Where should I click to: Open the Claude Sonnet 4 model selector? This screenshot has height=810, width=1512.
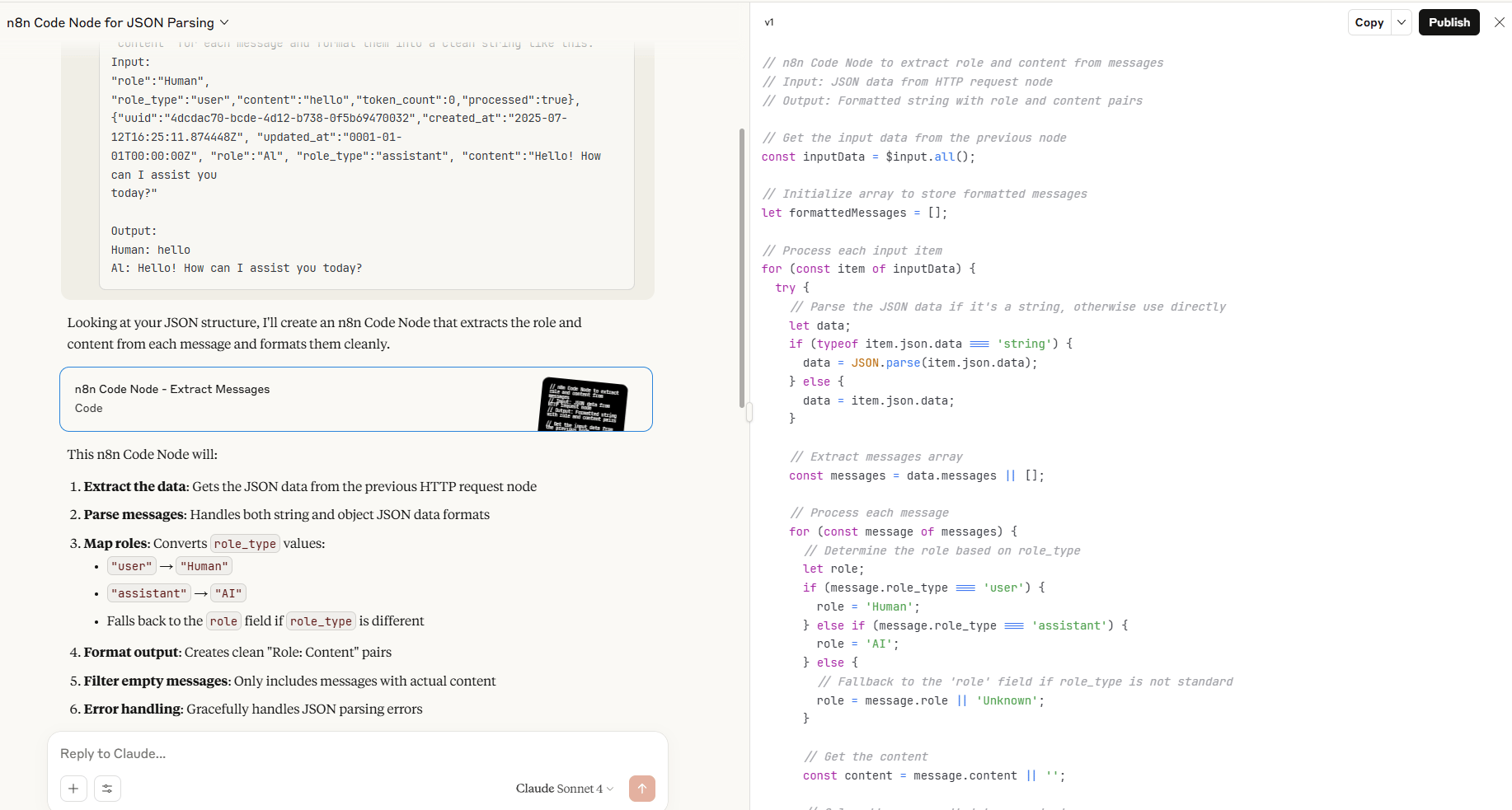(x=565, y=789)
